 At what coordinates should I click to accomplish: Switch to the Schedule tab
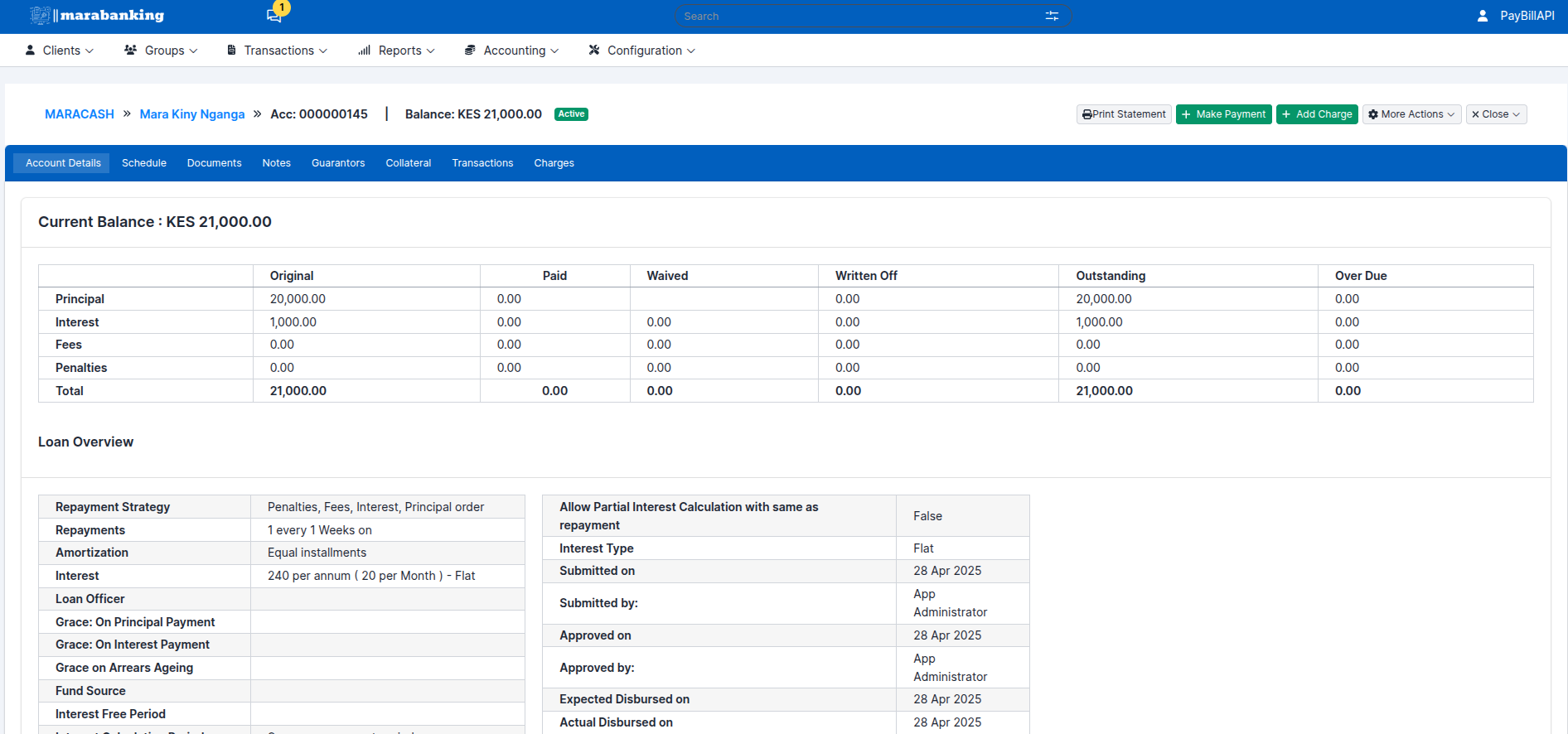click(144, 163)
